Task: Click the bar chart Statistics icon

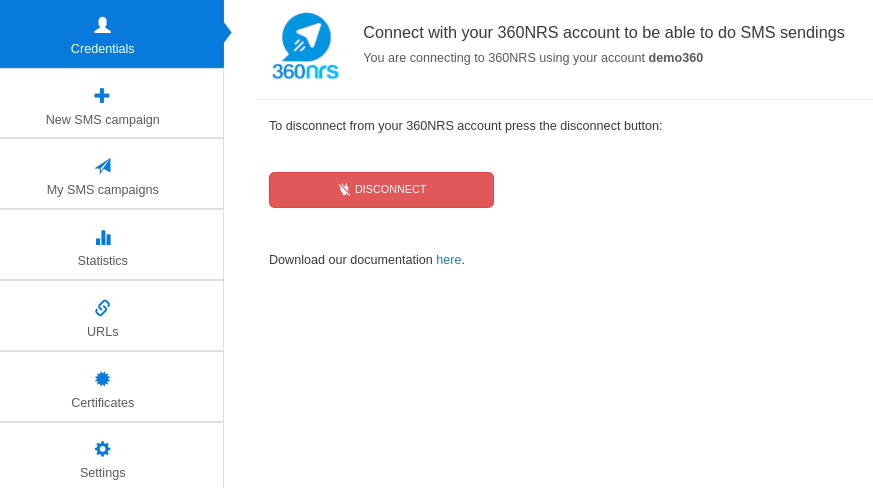Action: click(102, 237)
